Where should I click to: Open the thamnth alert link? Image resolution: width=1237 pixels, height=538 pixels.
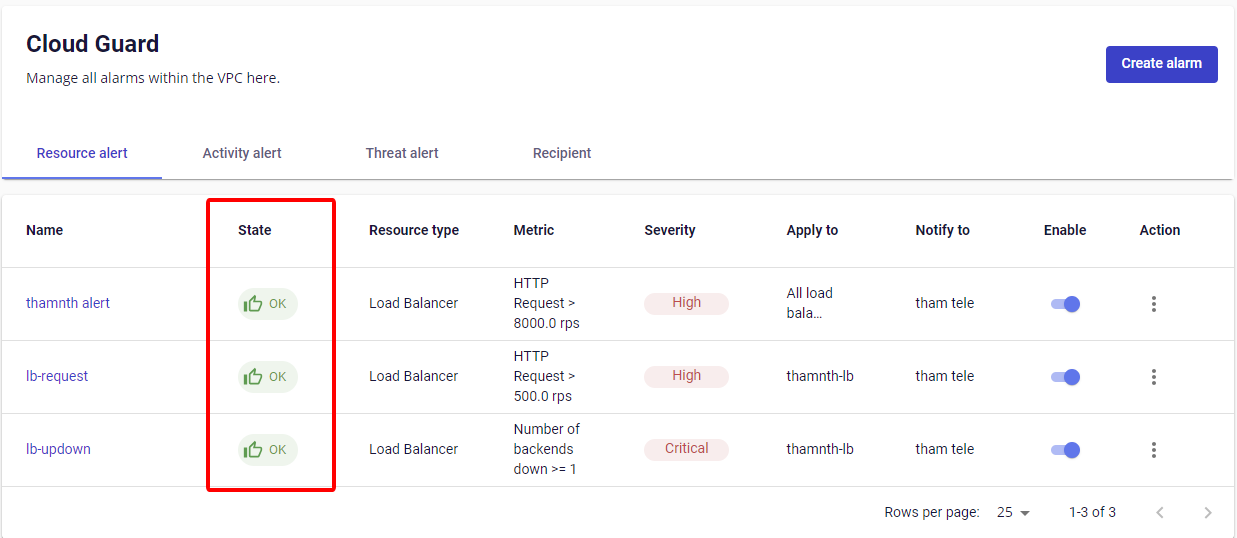coord(68,303)
